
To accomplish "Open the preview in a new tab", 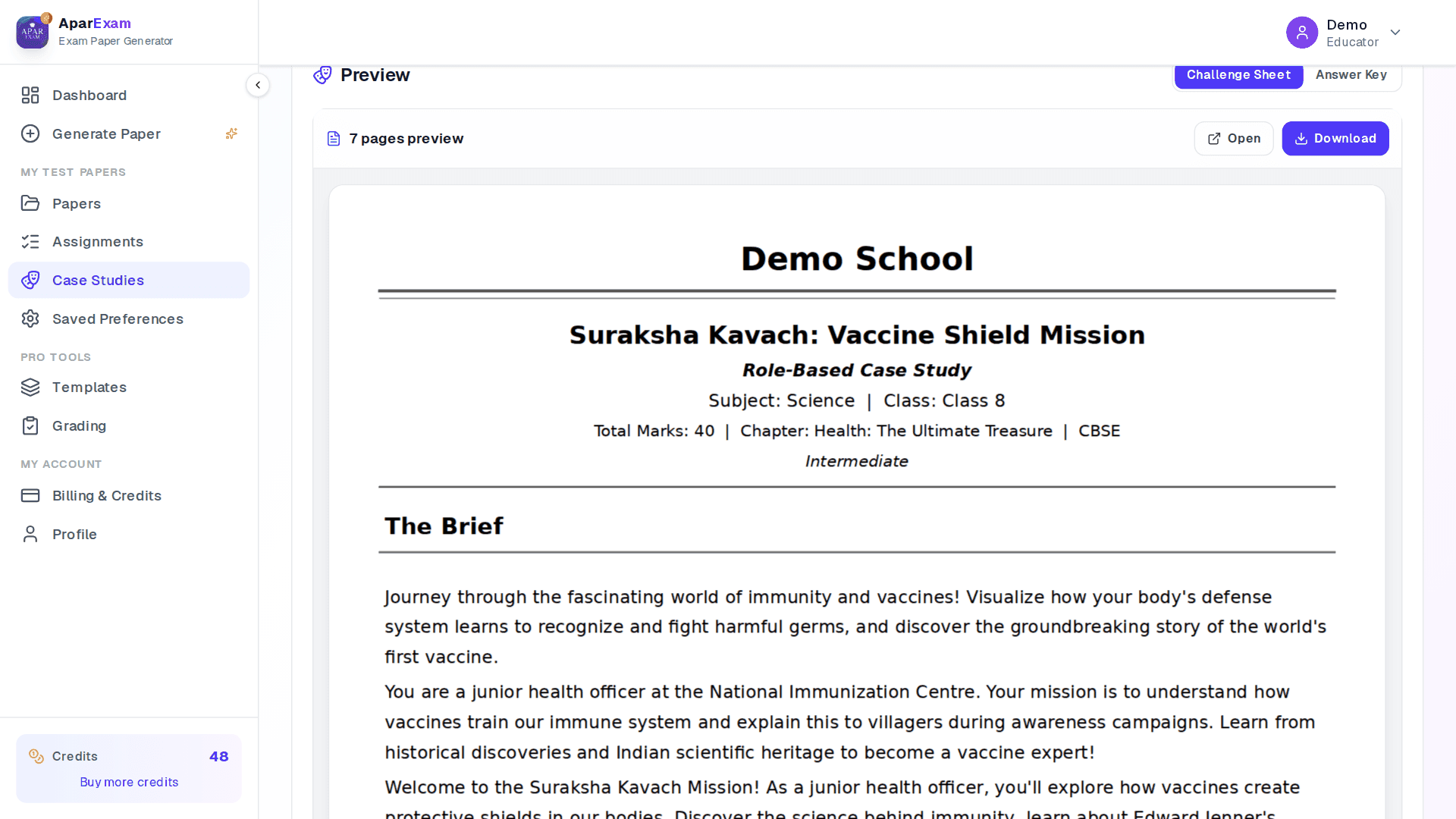I will coord(1234,139).
